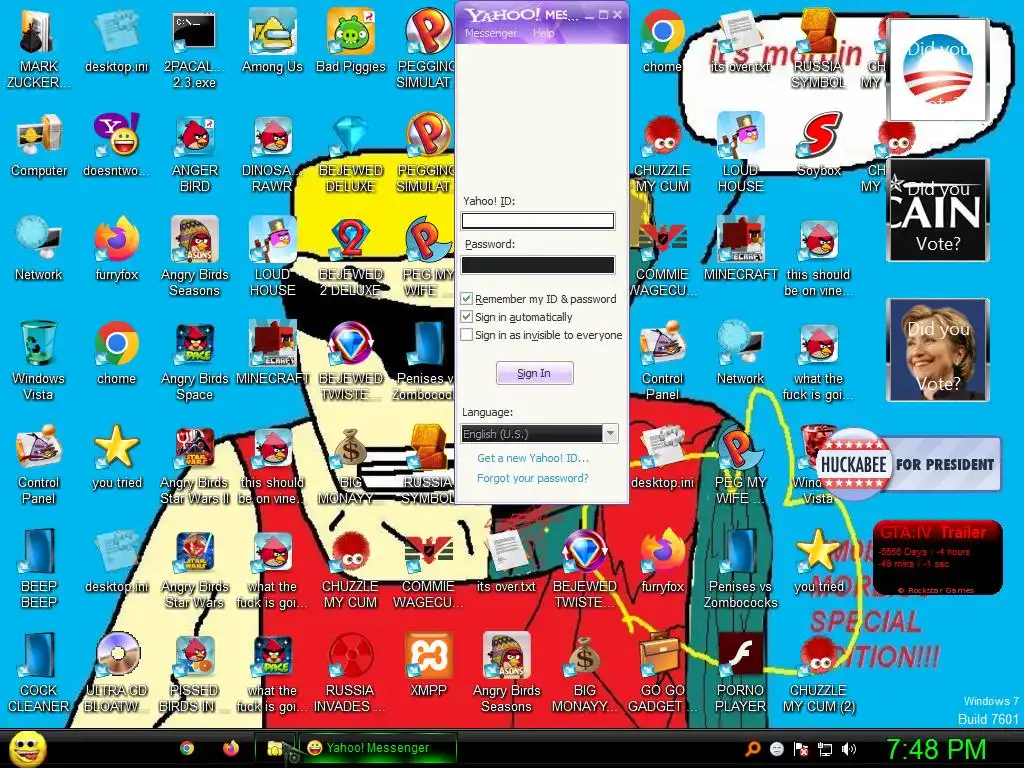Screen dimensions: 1024x768
Task: Minimize the Yahoo! Messenger window
Action: coord(589,15)
